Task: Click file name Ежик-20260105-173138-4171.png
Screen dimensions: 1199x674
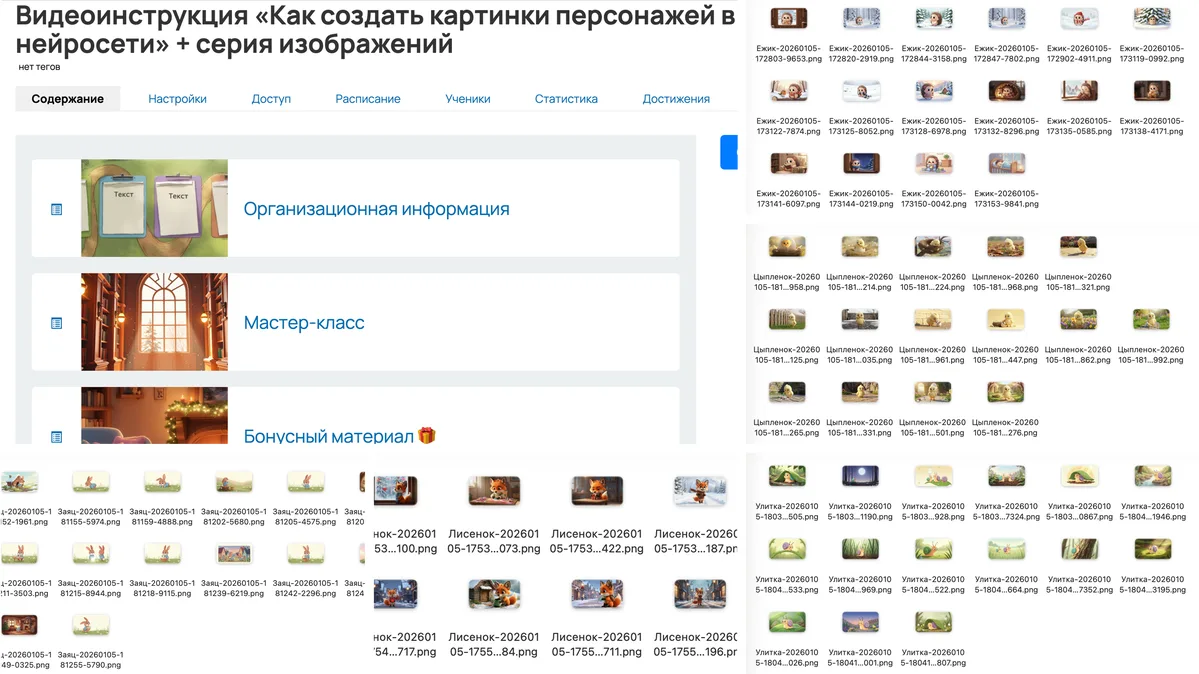Action: 1152,126
